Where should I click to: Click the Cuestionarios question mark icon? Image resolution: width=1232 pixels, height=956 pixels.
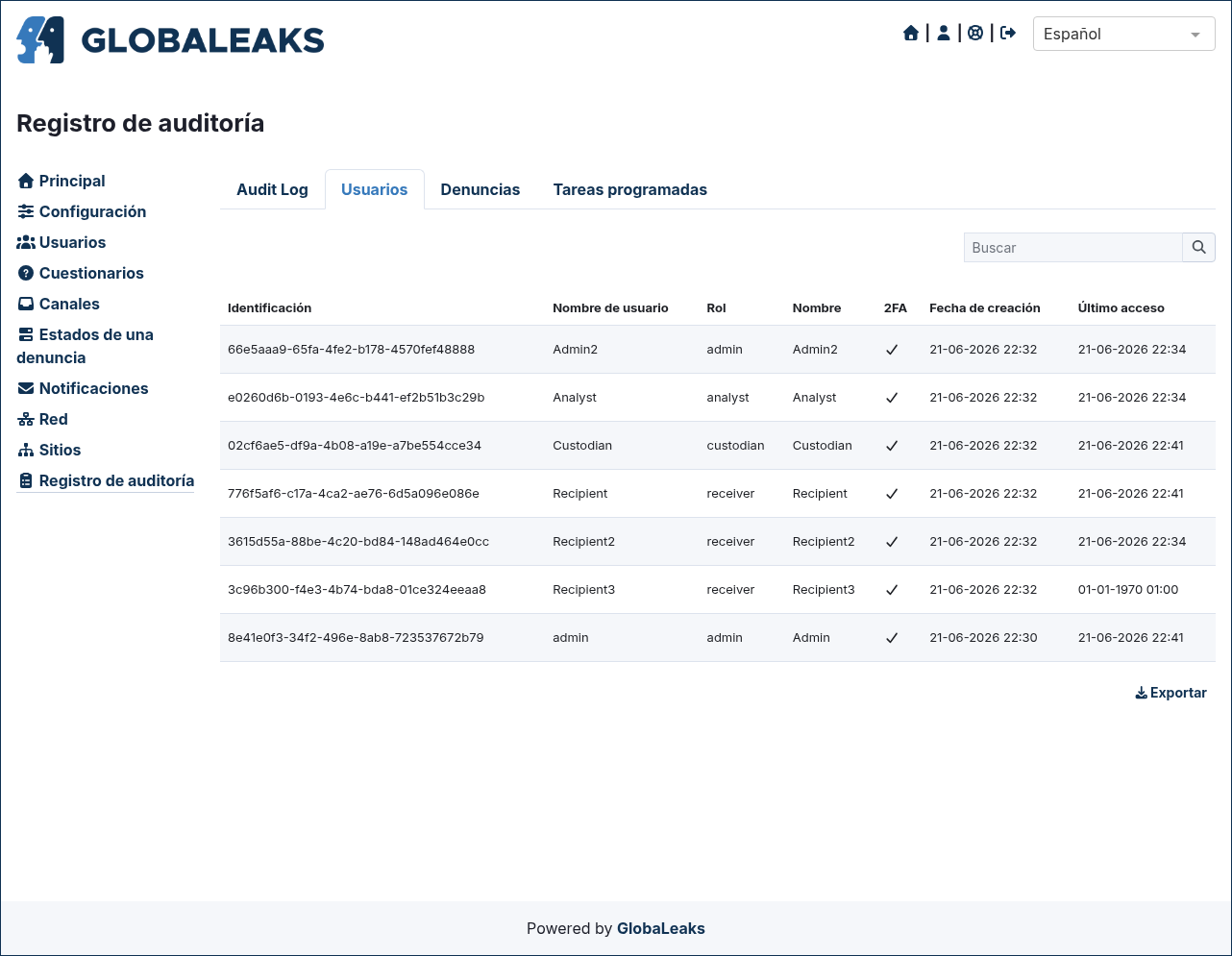coord(26,273)
